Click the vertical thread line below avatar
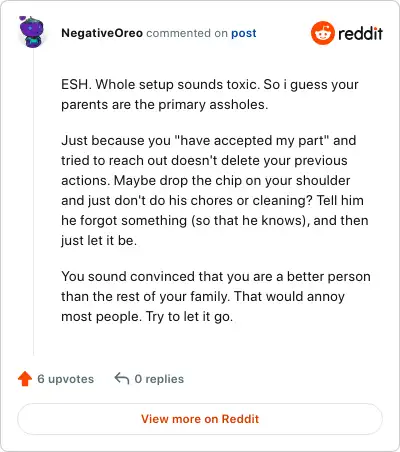The image size is (400, 452). pos(33,202)
